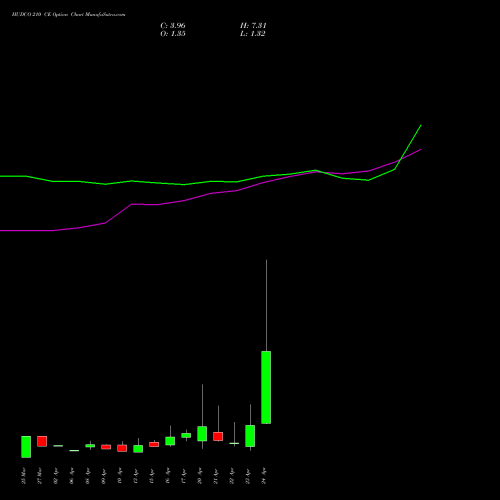Click the green candle for 25 Mar
500x500 pixels.
26,447
